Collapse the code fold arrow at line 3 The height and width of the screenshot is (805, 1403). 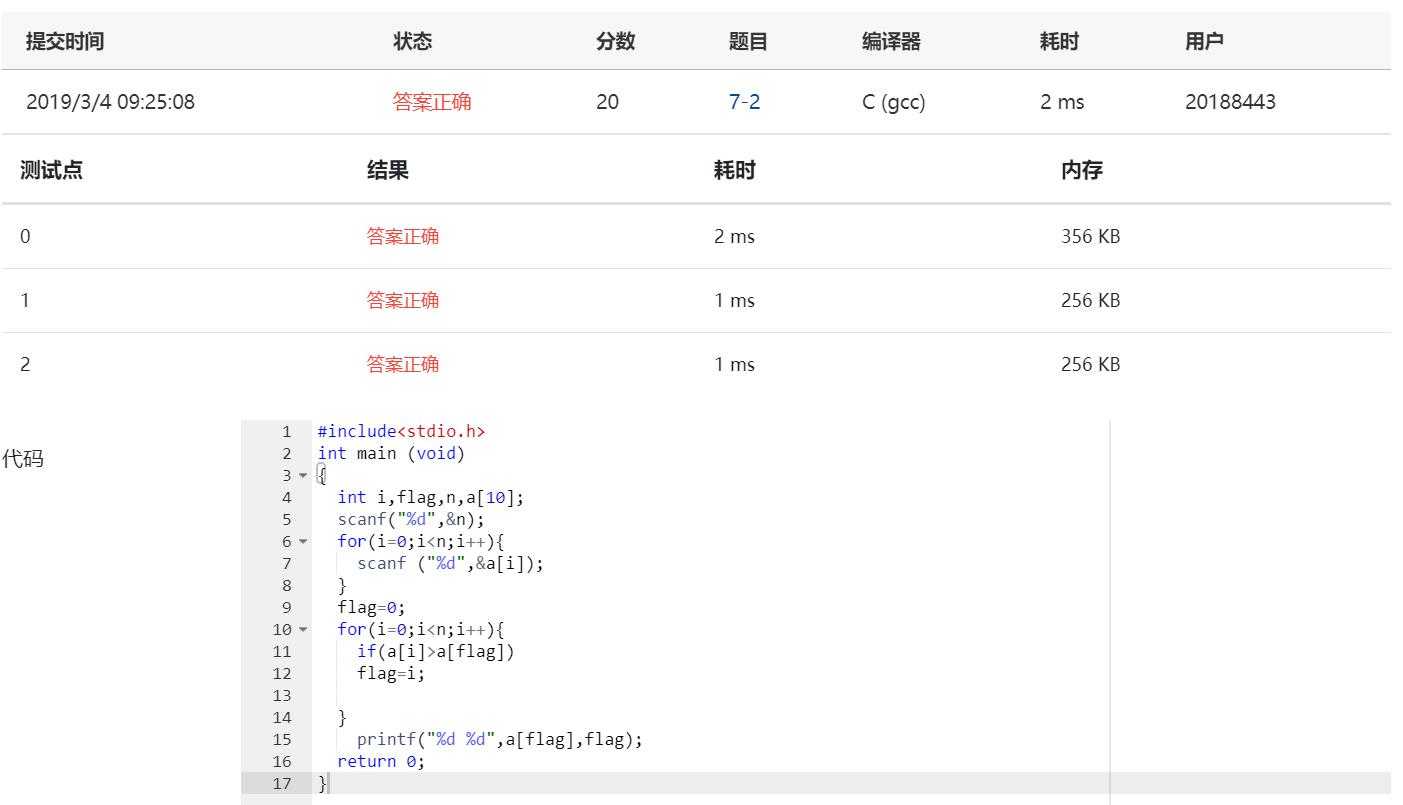coord(304,476)
